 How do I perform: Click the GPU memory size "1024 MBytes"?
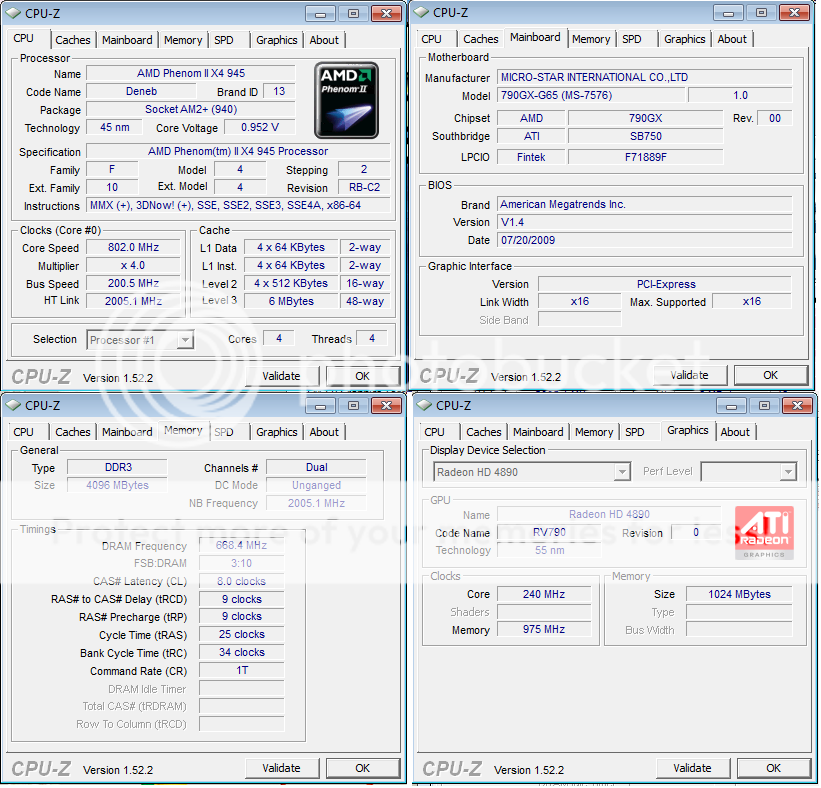click(x=739, y=594)
